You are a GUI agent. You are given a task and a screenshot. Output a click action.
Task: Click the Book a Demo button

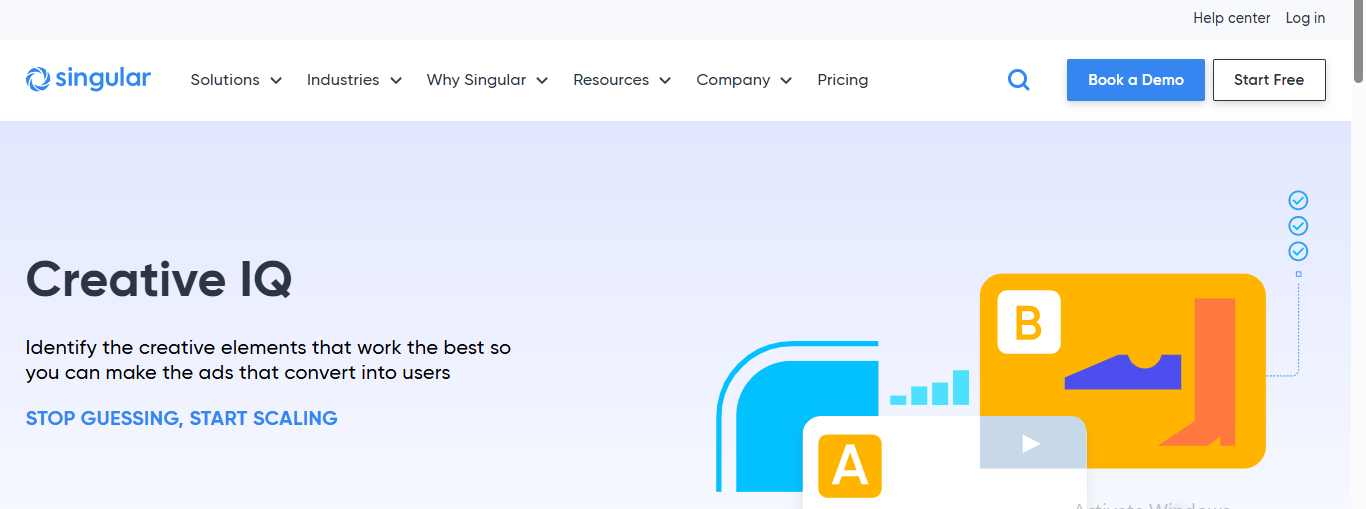point(1135,80)
